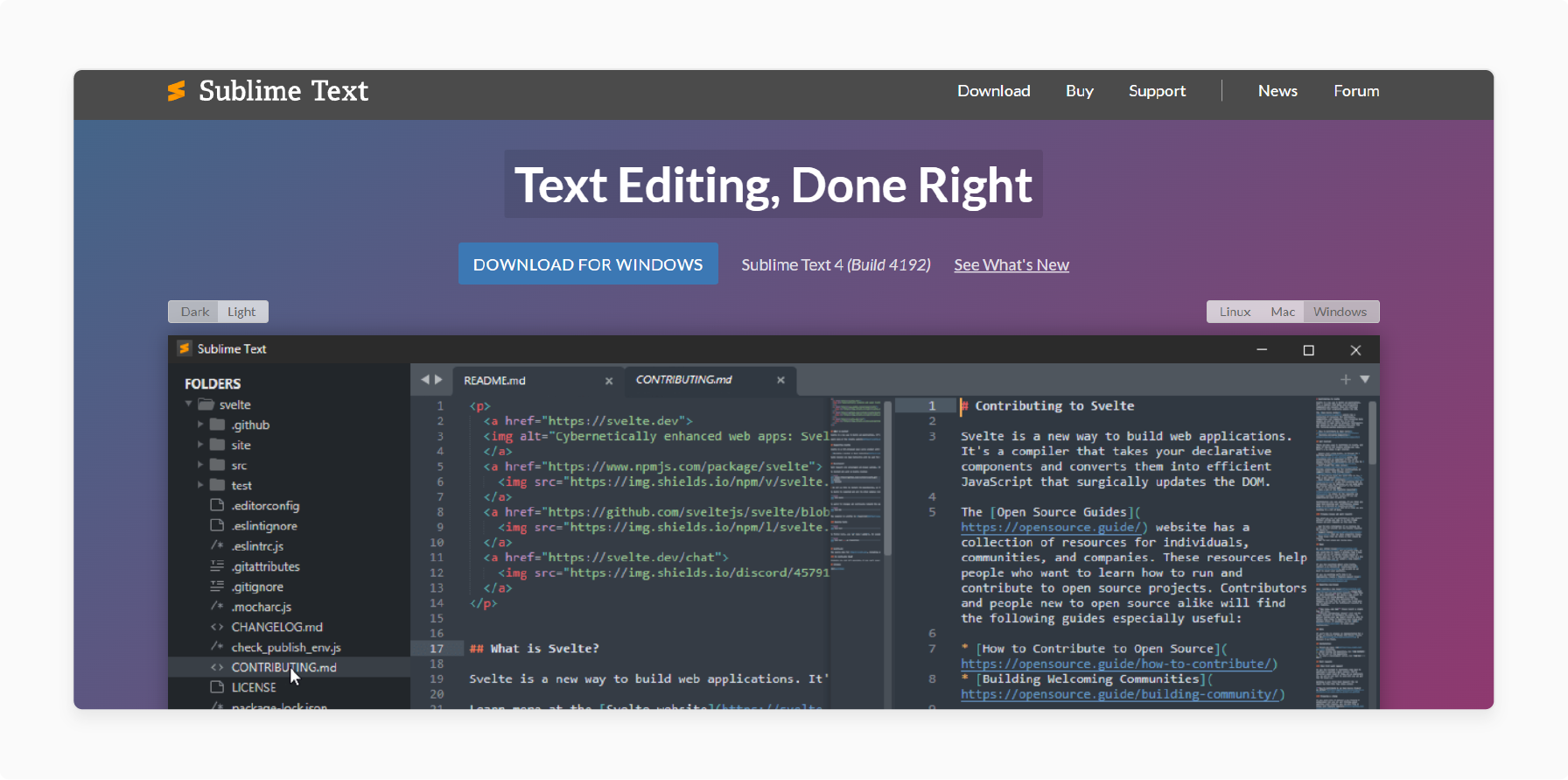Open the See What's New link

click(x=1011, y=265)
